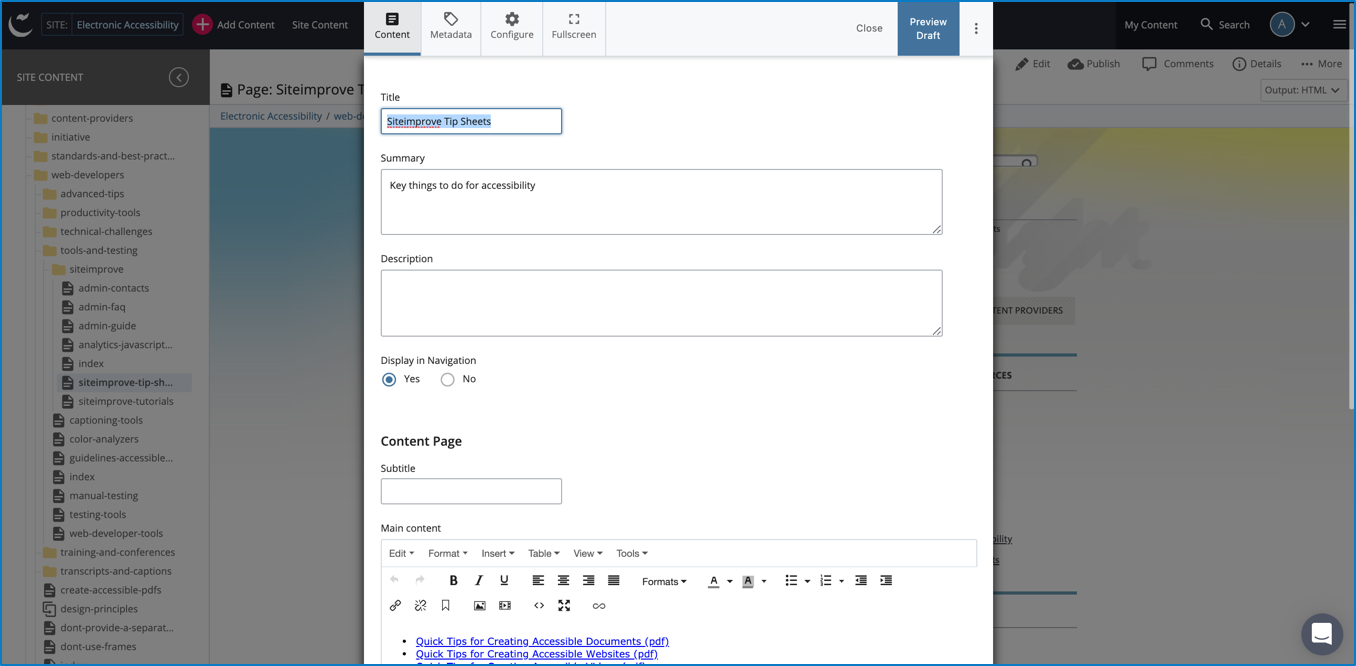Open the Tools menu dropdown
Viewport: 1356px width, 666px height.
[x=631, y=554]
